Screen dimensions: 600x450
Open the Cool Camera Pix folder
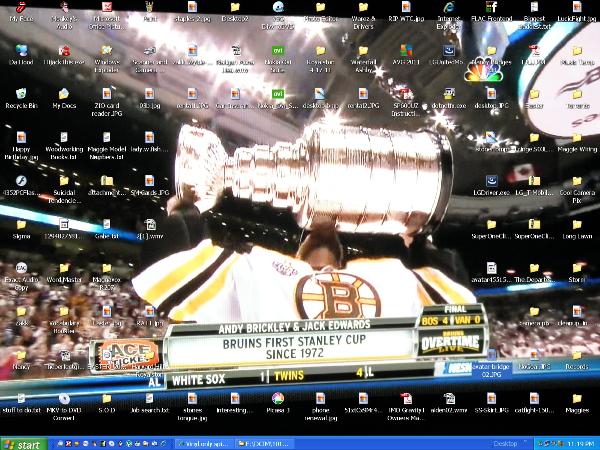pyautogui.click(x=577, y=180)
